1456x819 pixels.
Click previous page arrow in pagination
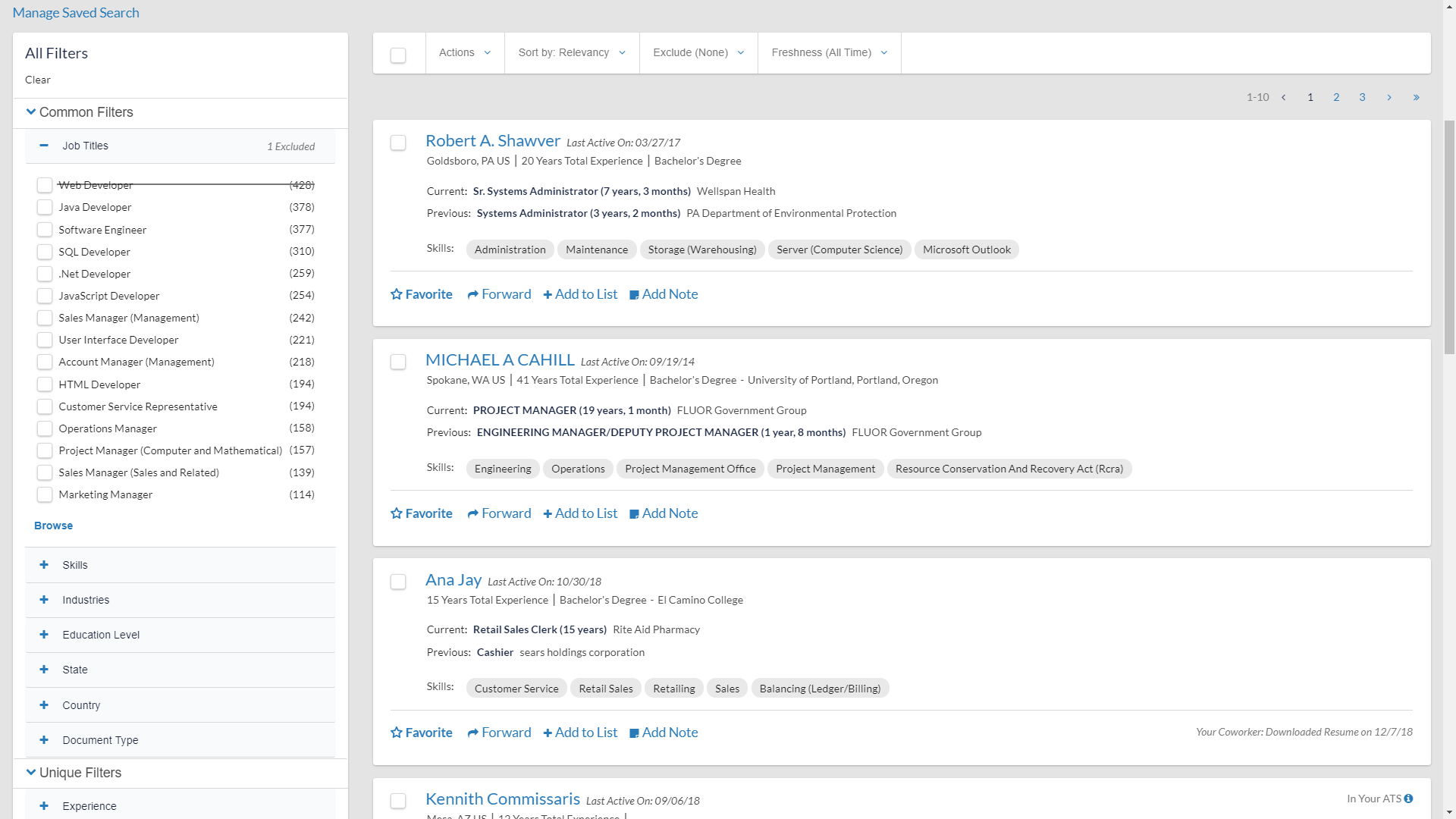[x=1283, y=97]
